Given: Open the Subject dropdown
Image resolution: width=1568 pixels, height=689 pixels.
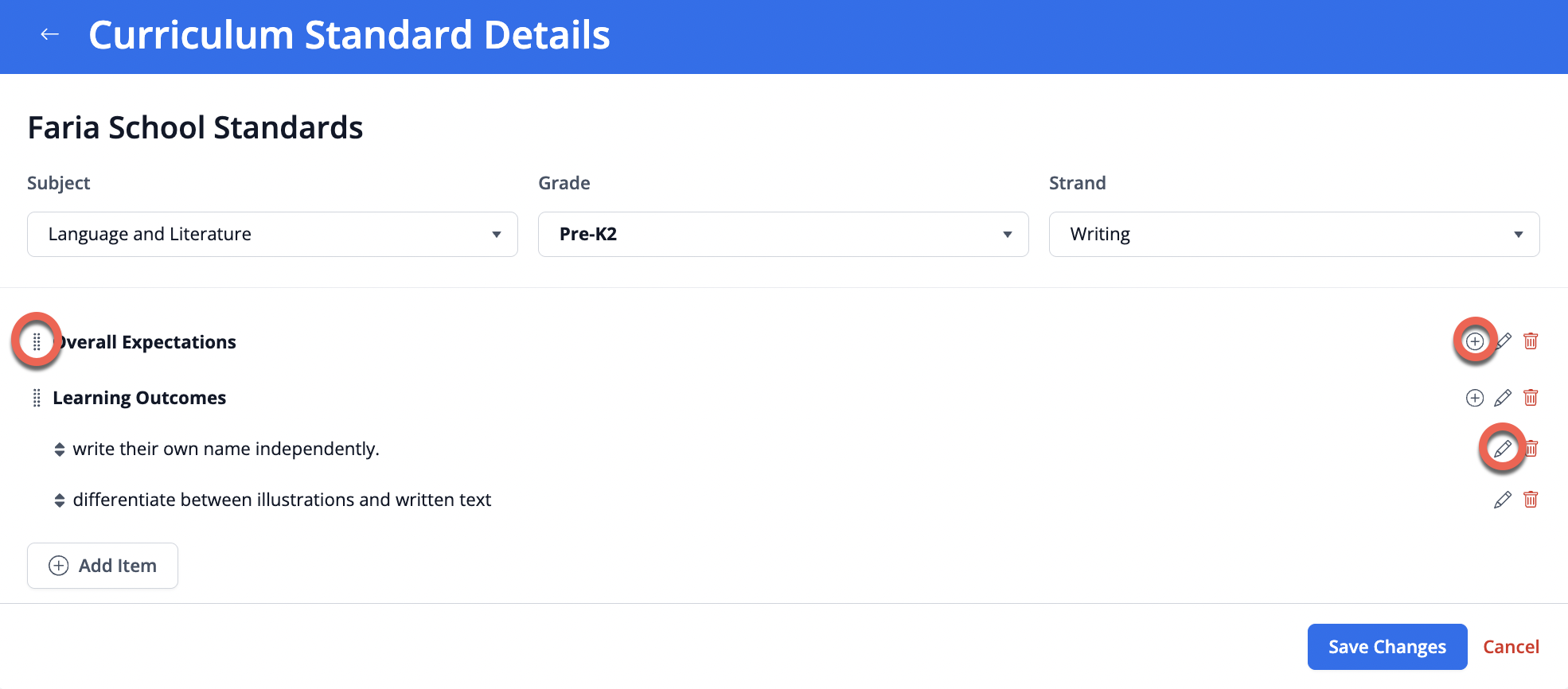Looking at the screenshot, I should pyautogui.click(x=272, y=234).
